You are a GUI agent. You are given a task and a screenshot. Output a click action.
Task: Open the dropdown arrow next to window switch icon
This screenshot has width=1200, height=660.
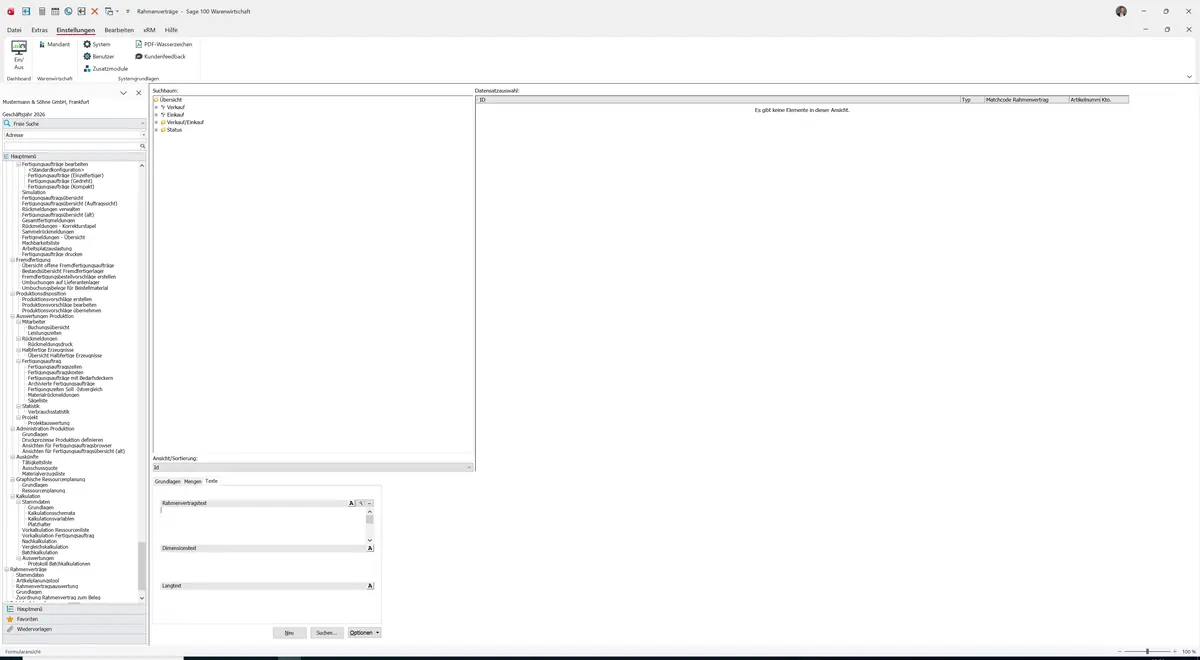click(117, 11)
